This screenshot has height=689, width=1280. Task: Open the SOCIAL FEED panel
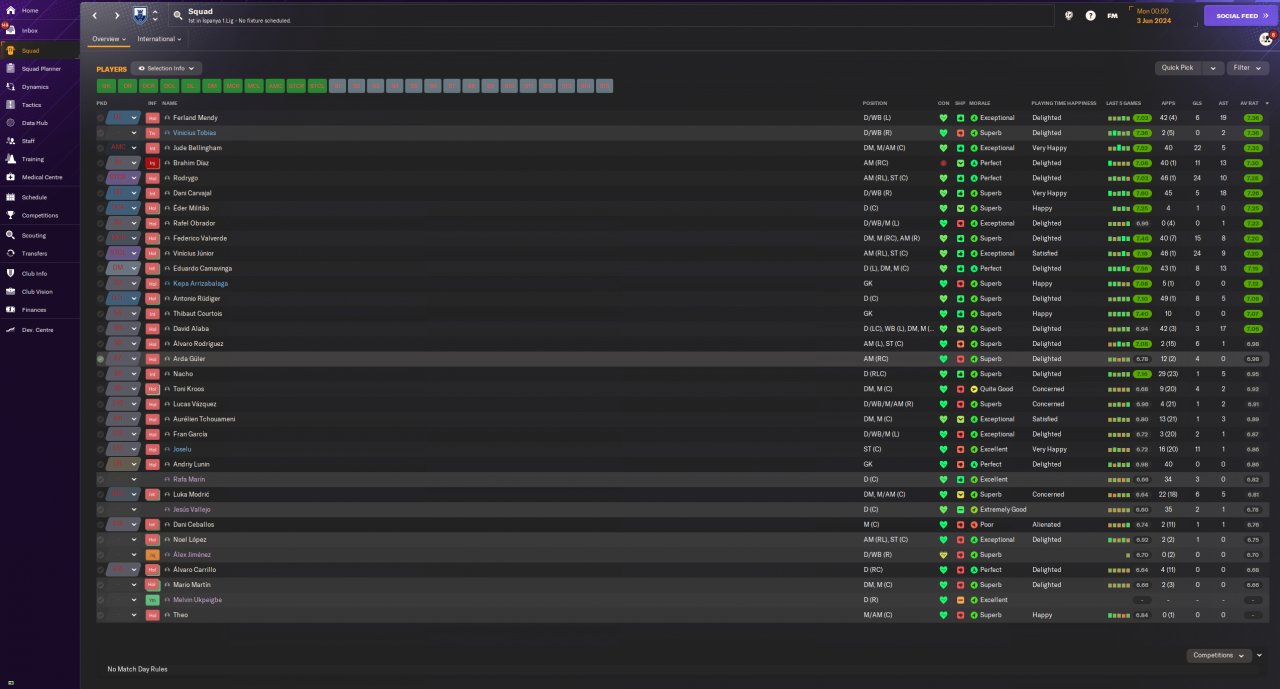pyautogui.click(x=1241, y=16)
